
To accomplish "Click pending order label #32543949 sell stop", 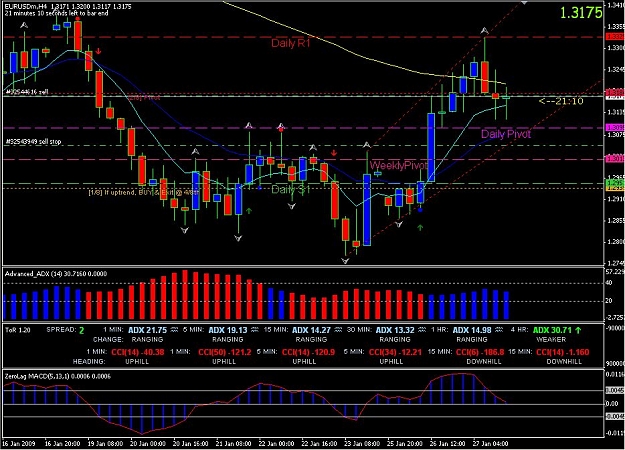I will pyautogui.click(x=33, y=141).
